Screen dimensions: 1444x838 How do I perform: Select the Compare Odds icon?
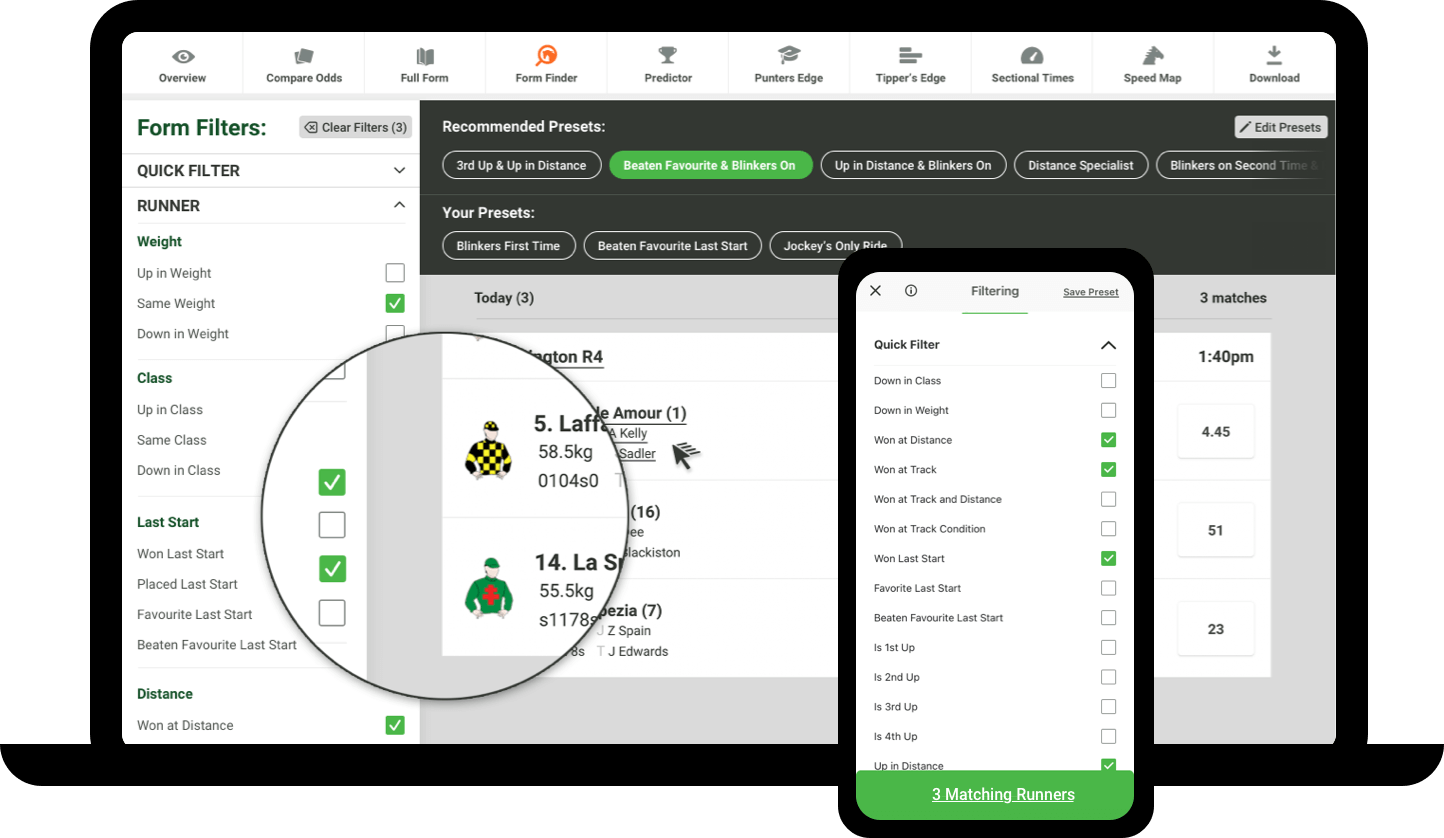point(303,55)
